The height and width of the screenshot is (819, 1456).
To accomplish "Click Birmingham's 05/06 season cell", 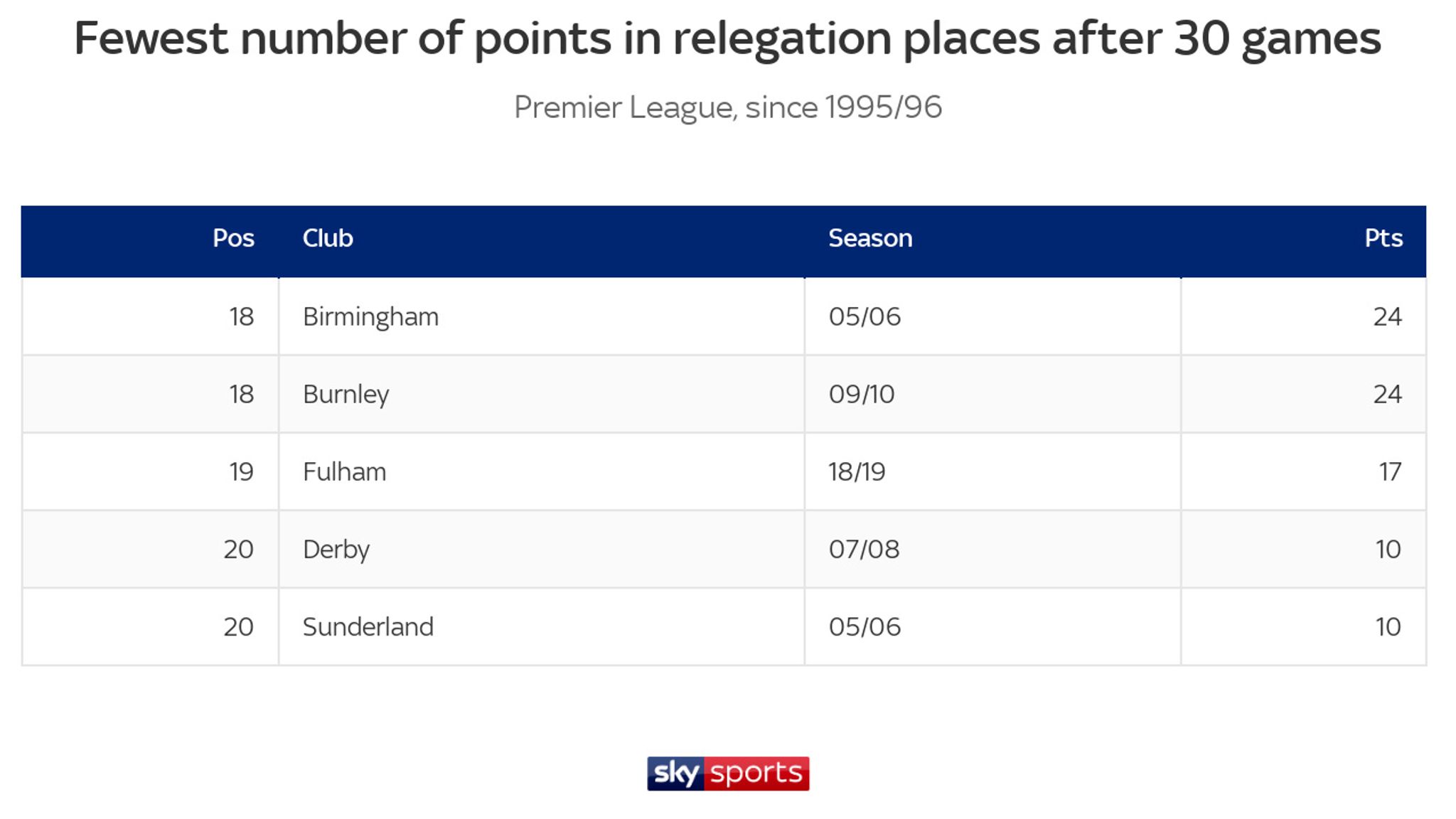I will pyautogui.click(x=864, y=317).
